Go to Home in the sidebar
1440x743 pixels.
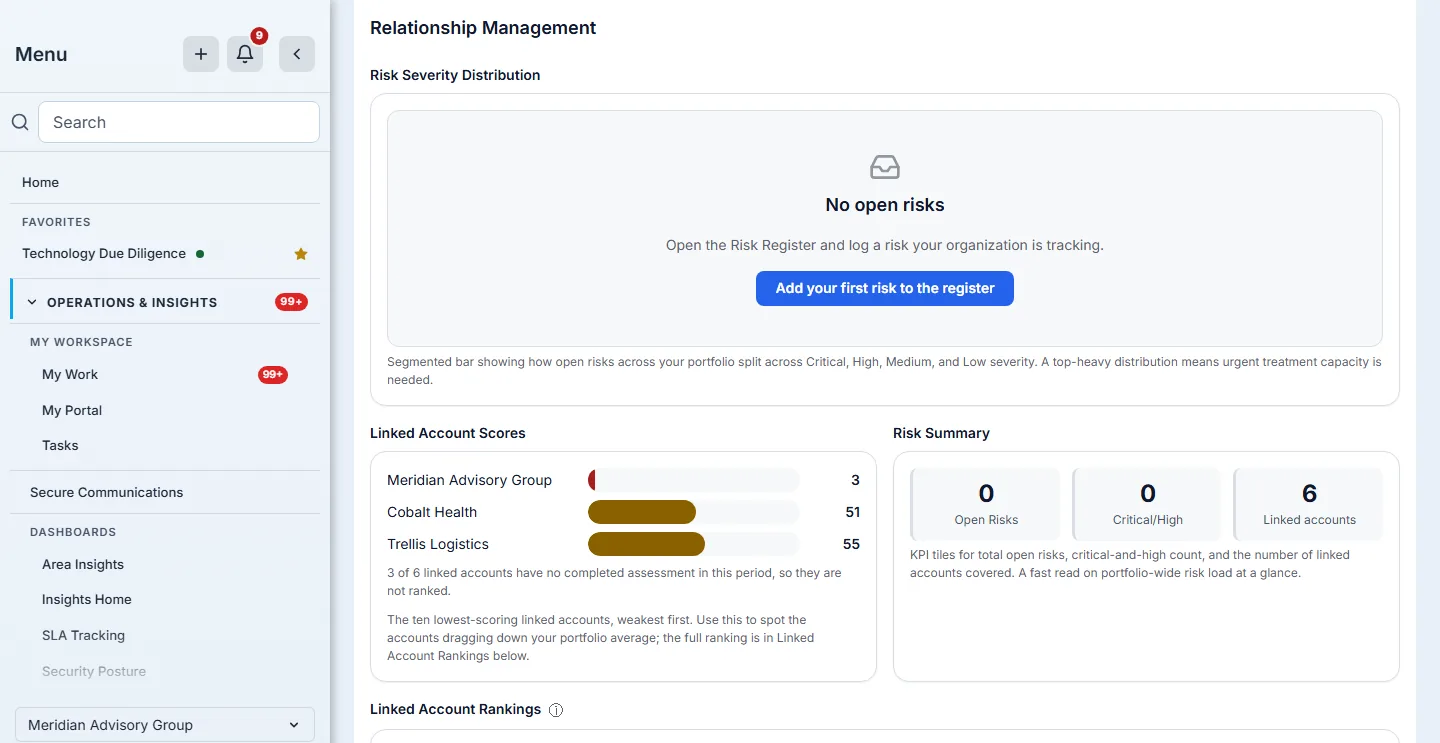coord(40,182)
